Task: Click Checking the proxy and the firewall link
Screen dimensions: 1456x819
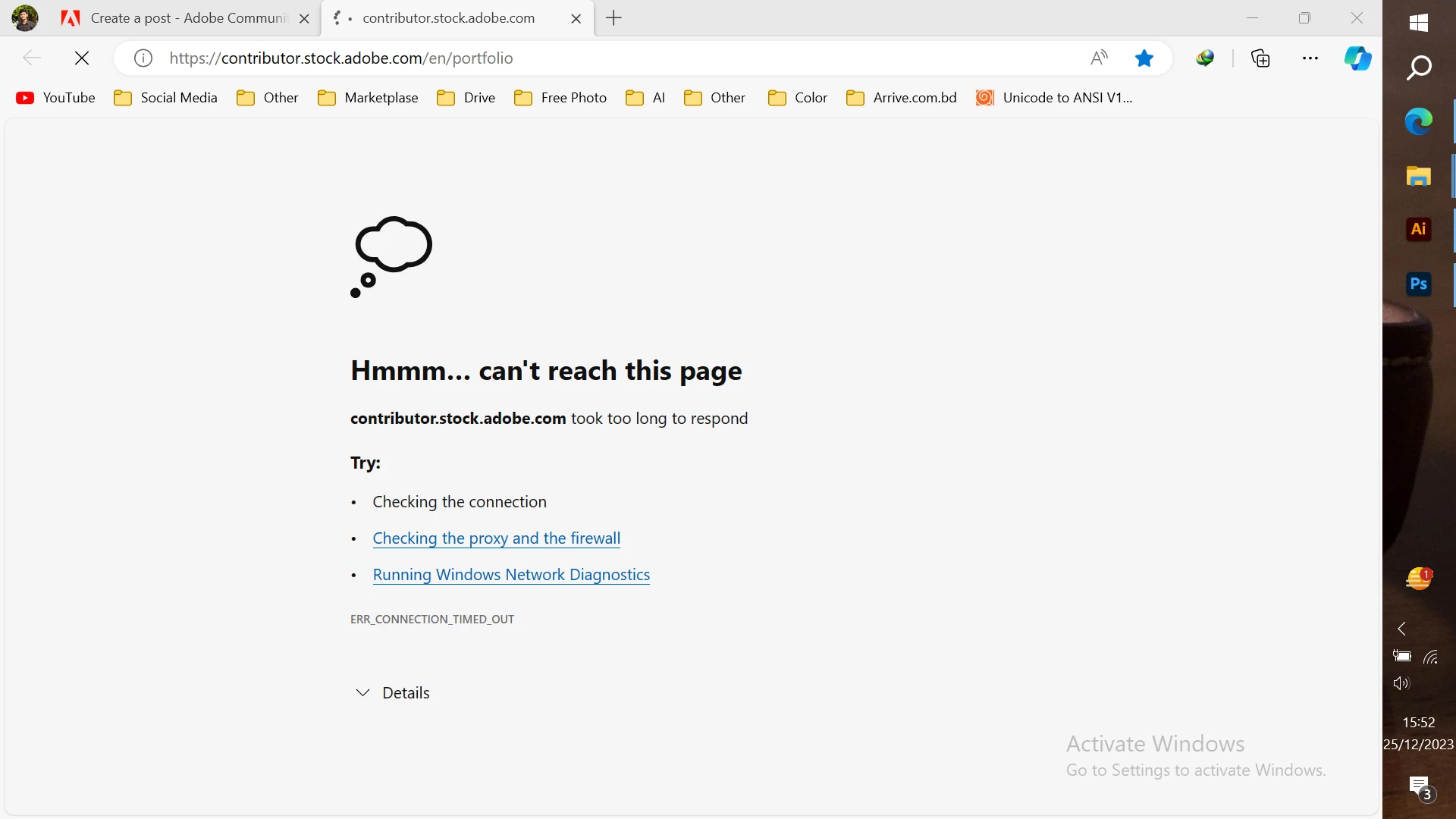Action: click(x=496, y=538)
